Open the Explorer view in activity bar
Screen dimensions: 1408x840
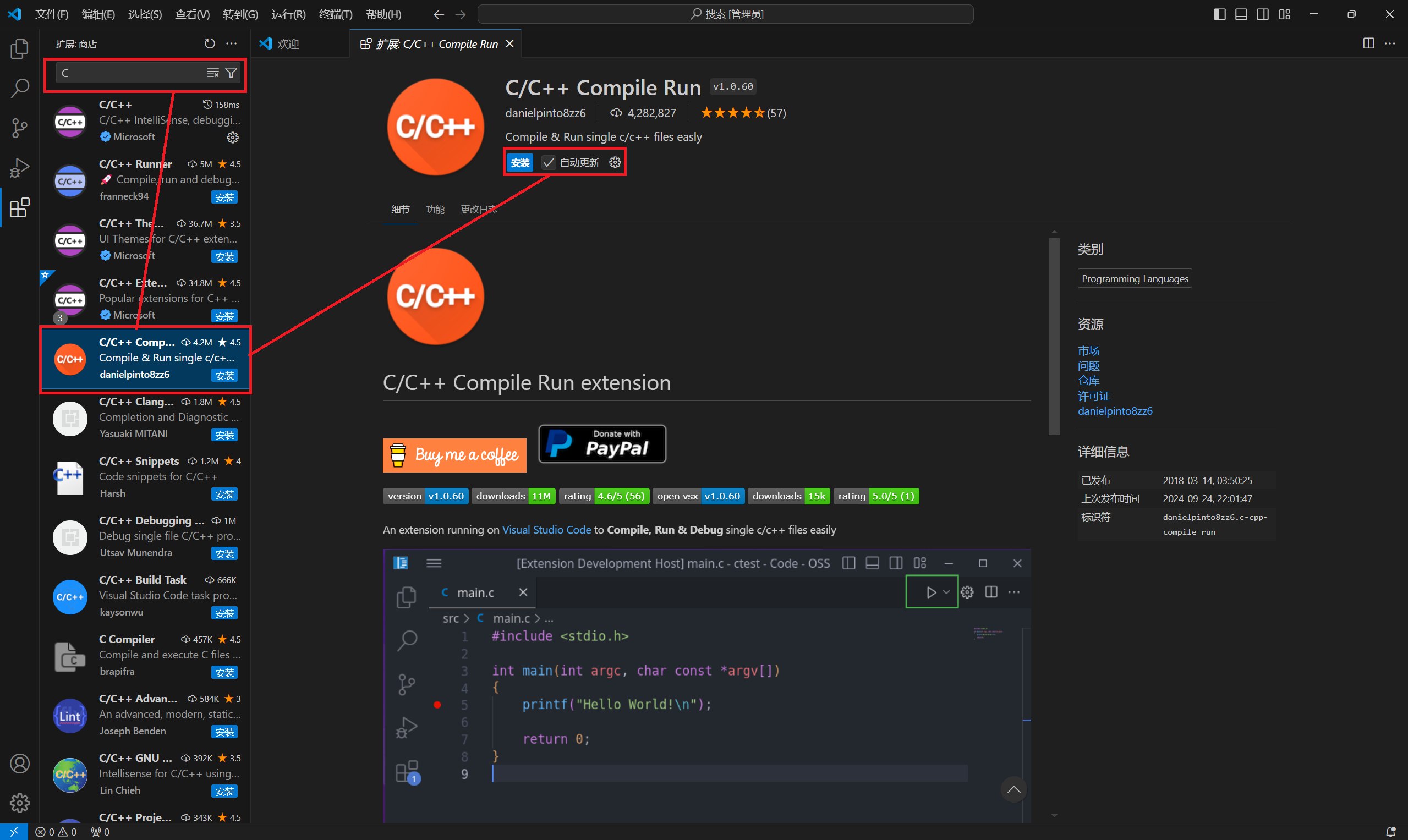tap(20, 48)
